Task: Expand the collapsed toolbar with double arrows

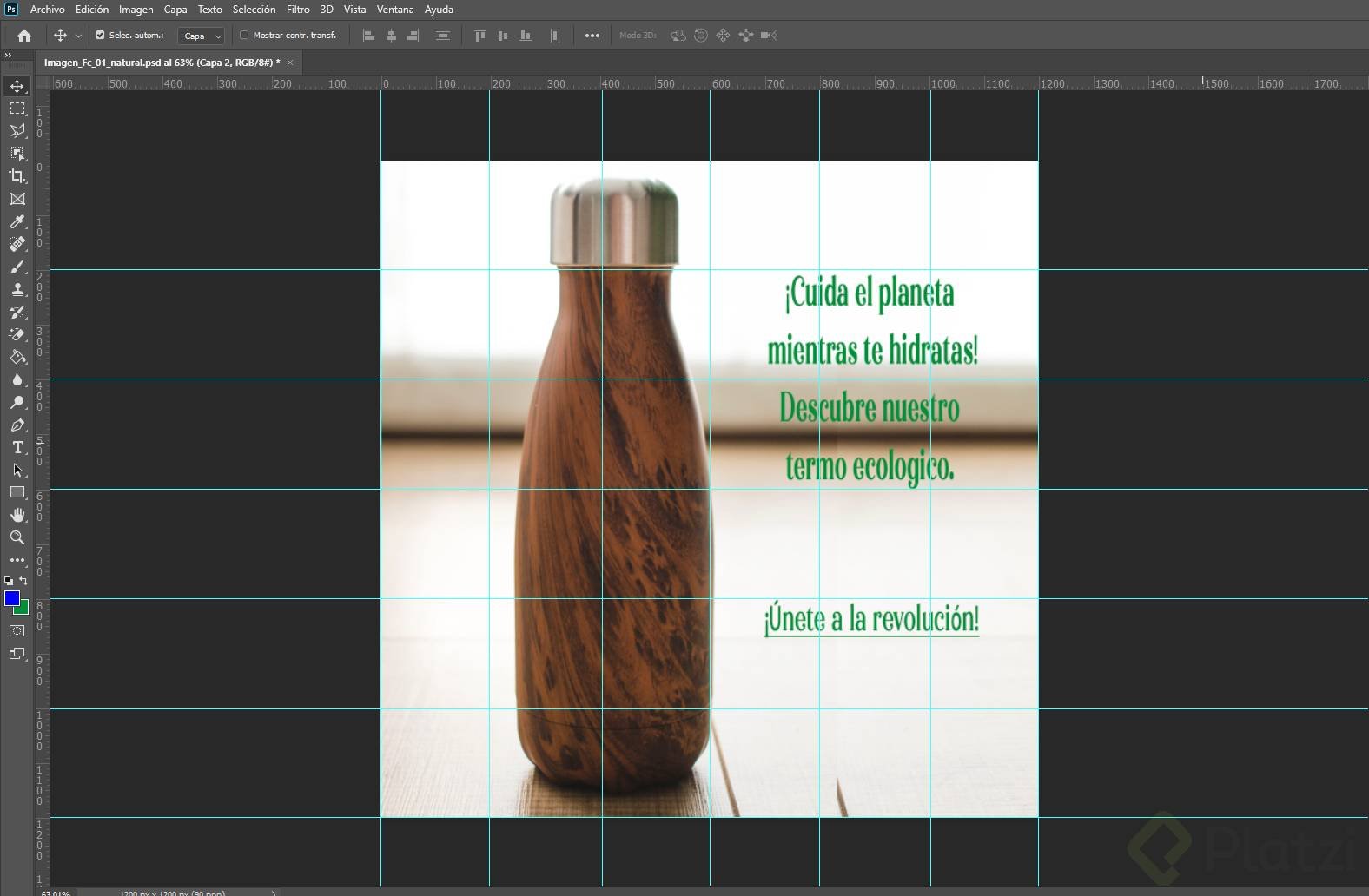Action: (x=9, y=55)
